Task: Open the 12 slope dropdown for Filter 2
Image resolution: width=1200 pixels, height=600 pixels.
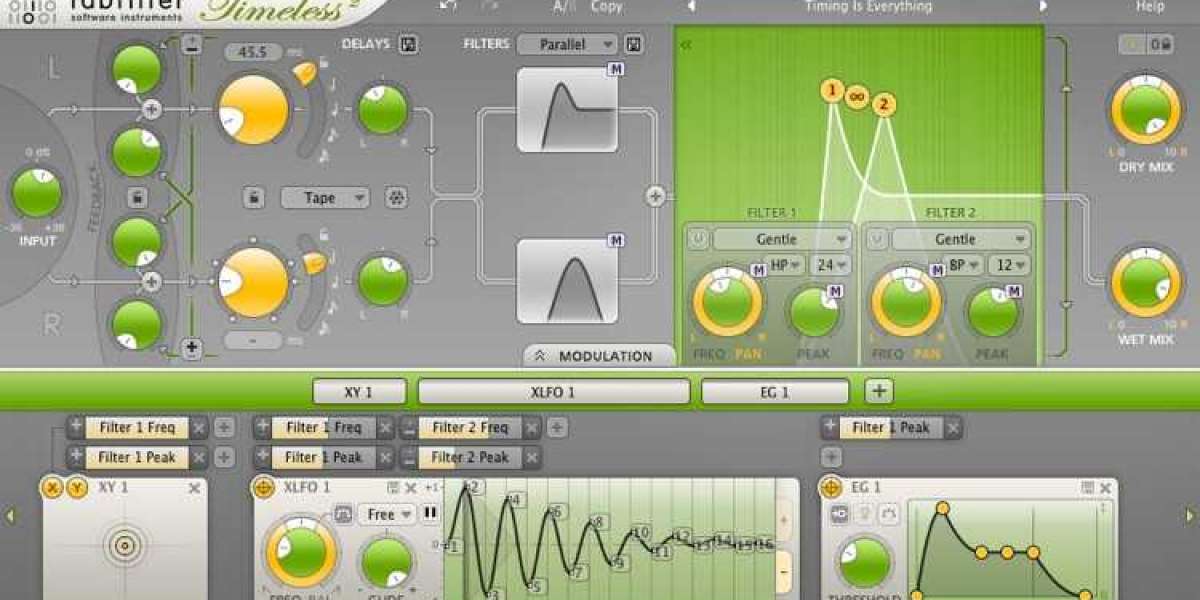Action: [x=1010, y=265]
